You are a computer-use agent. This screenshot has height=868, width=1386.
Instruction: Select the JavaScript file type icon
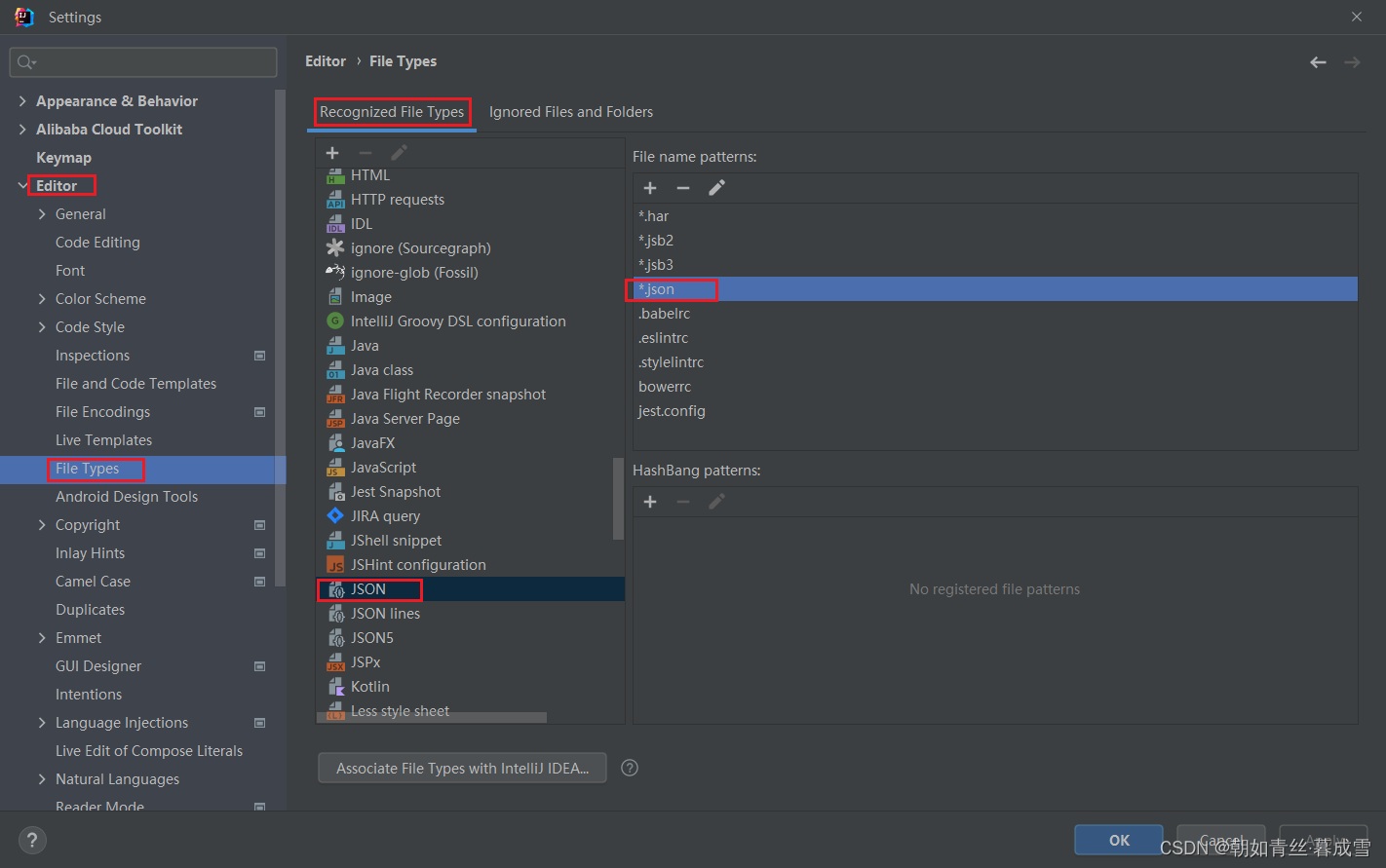tap(335, 468)
